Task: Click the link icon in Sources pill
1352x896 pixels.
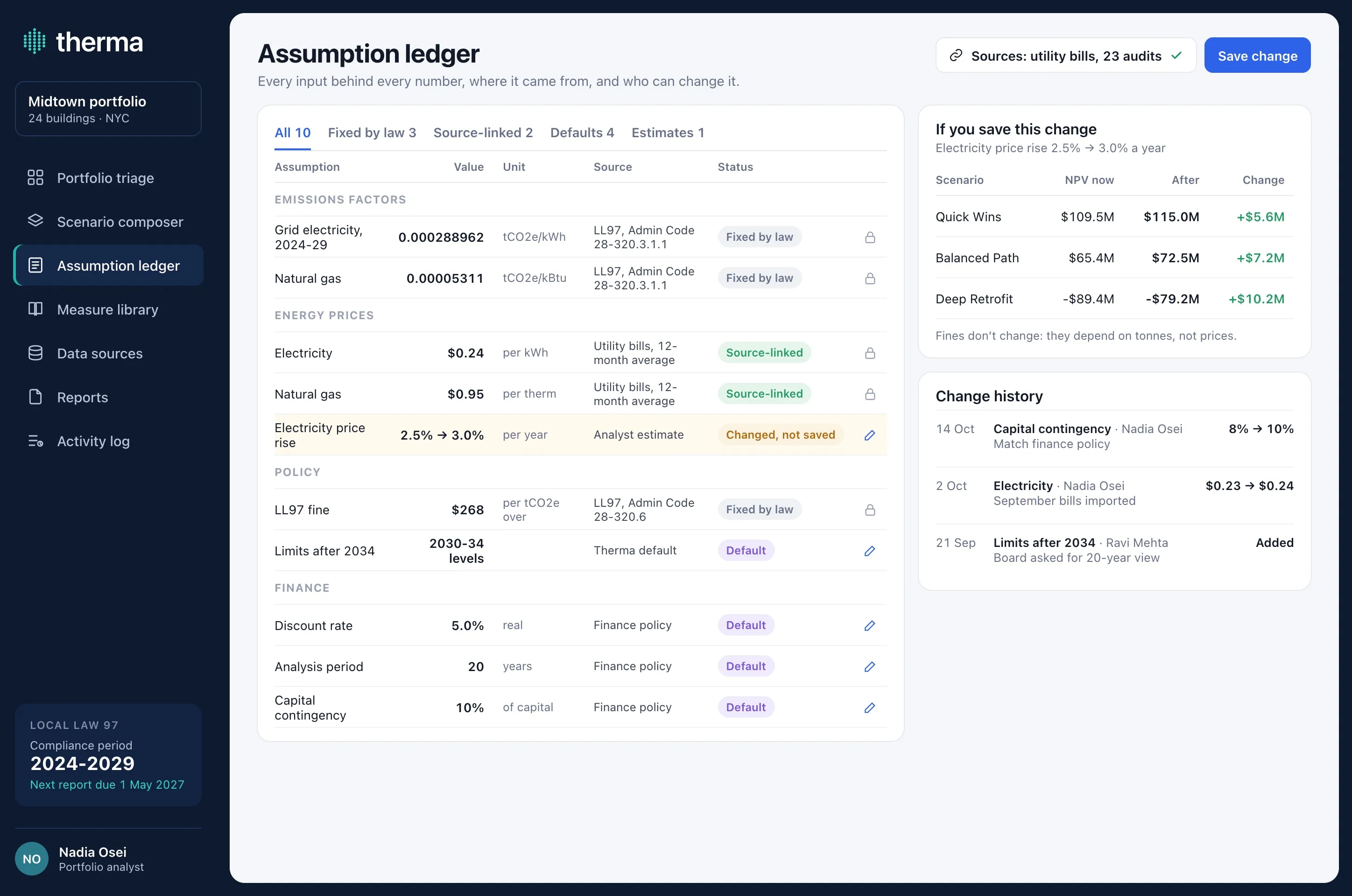Action: [x=956, y=56]
